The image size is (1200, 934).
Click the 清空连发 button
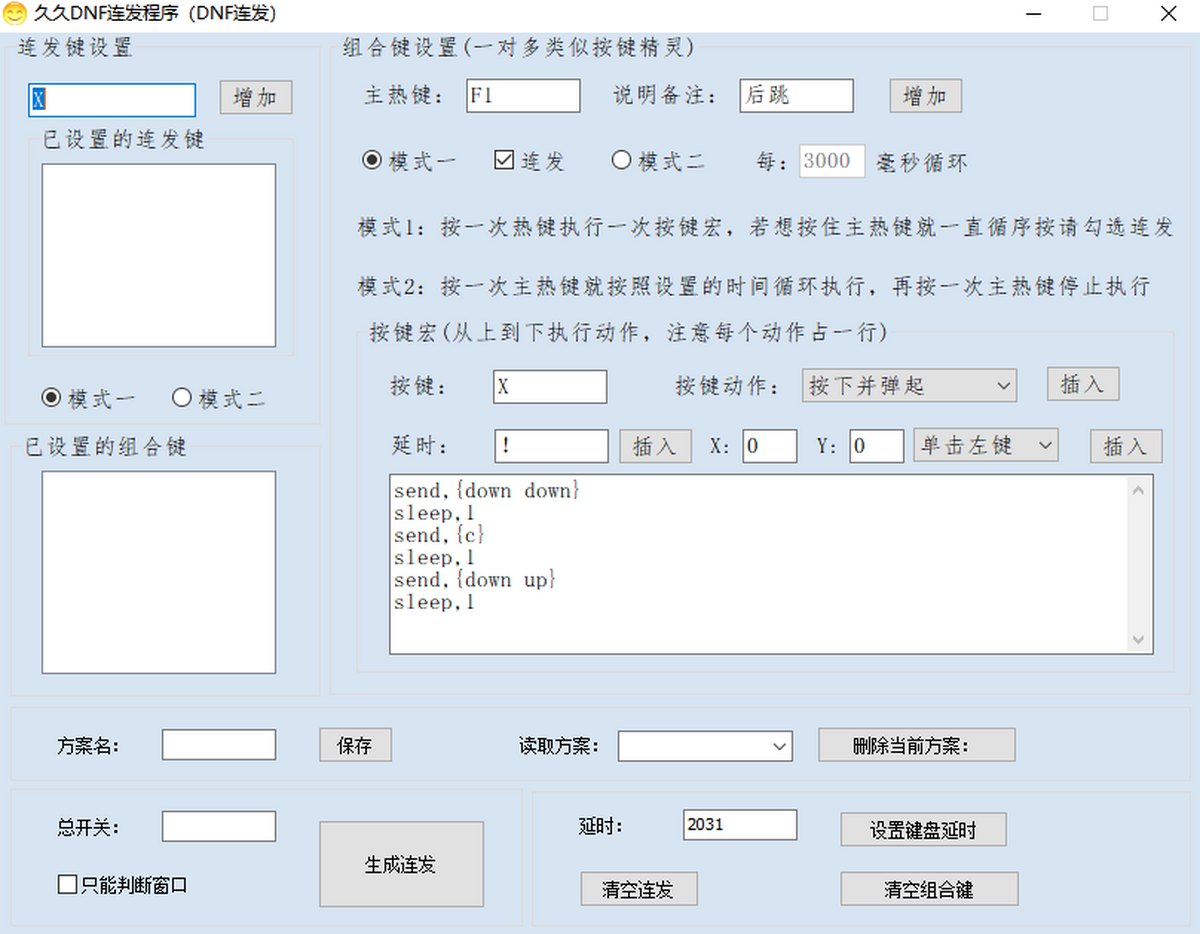click(639, 889)
